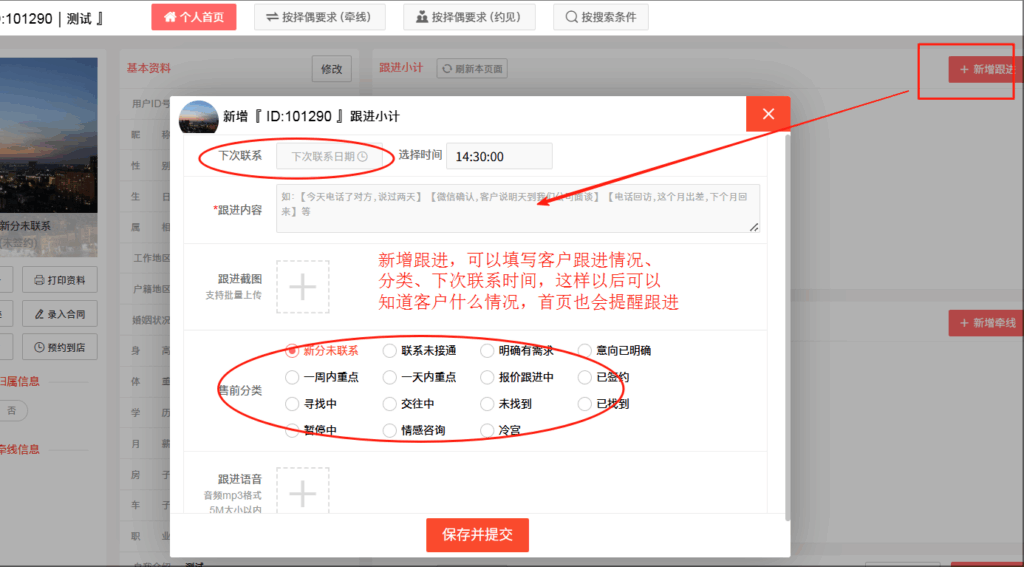Open the 下次联系日期 date picker
The height and width of the screenshot is (567, 1024).
point(329,157)
